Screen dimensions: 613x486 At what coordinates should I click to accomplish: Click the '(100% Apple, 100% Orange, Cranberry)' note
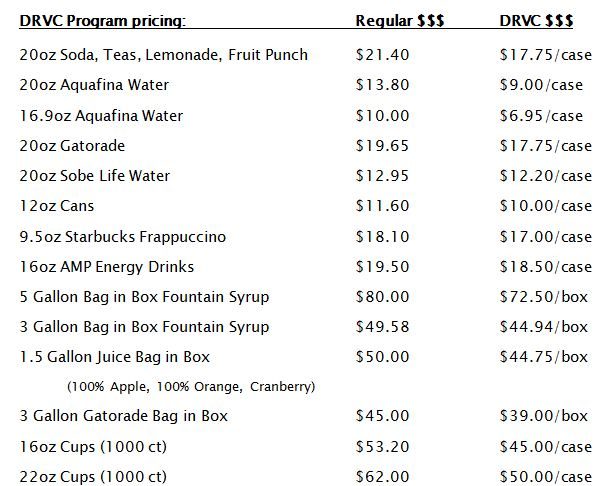pyautogui.click(x=190, y=386)
